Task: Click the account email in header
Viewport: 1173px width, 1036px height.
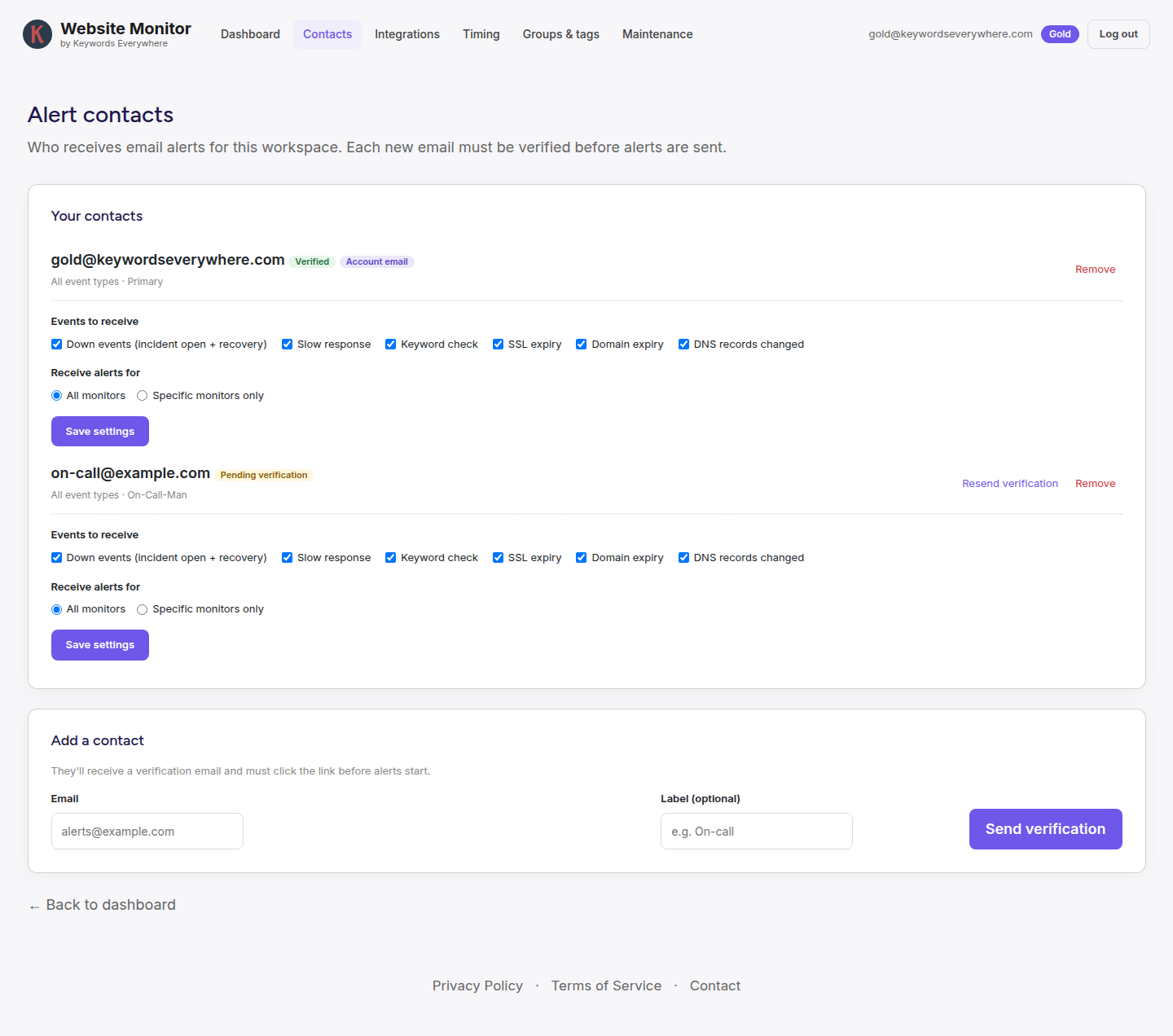Action: 951,34
